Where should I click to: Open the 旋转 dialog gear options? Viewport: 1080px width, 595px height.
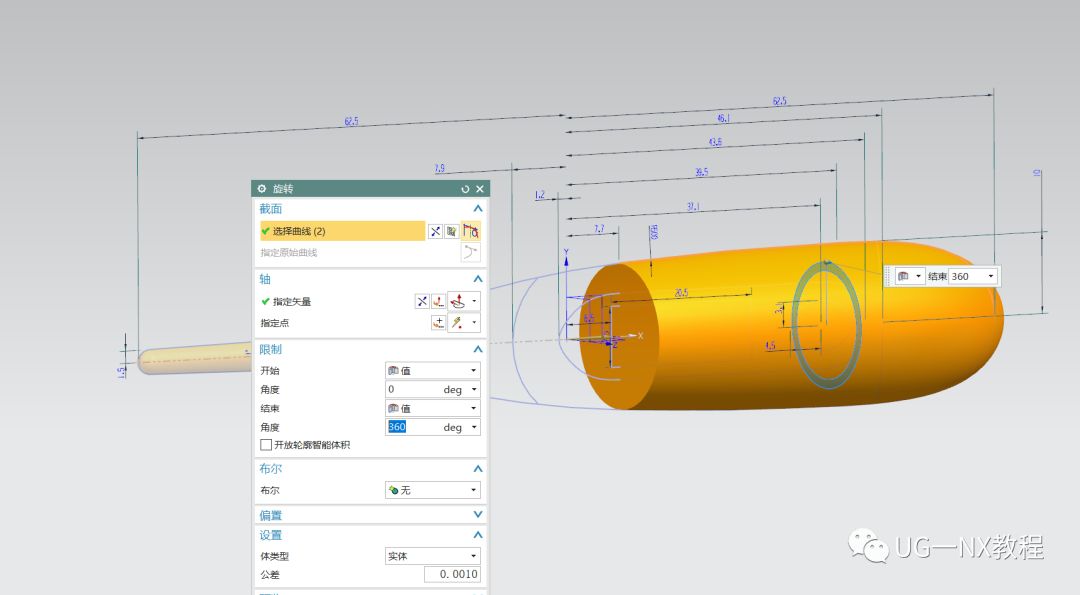click(x=262, y=189)
